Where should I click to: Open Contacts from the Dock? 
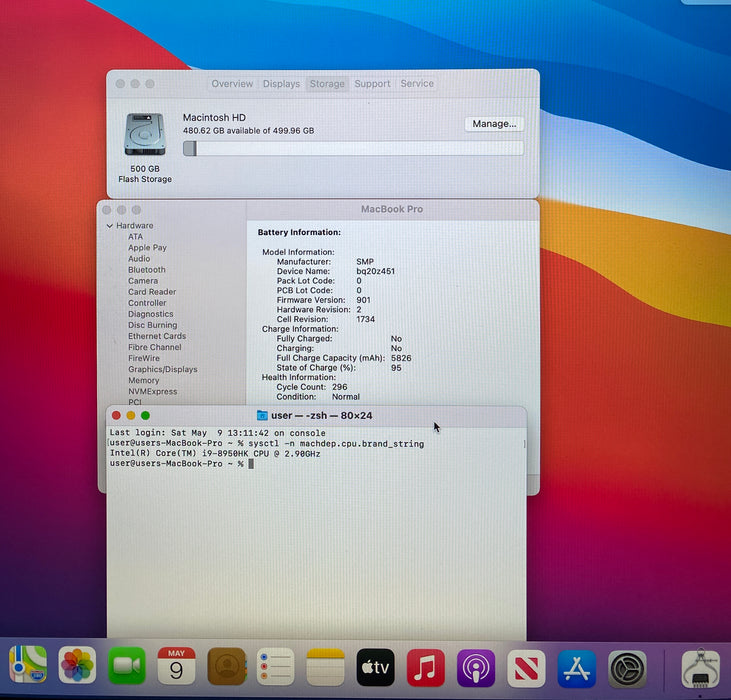pos(227,666)
